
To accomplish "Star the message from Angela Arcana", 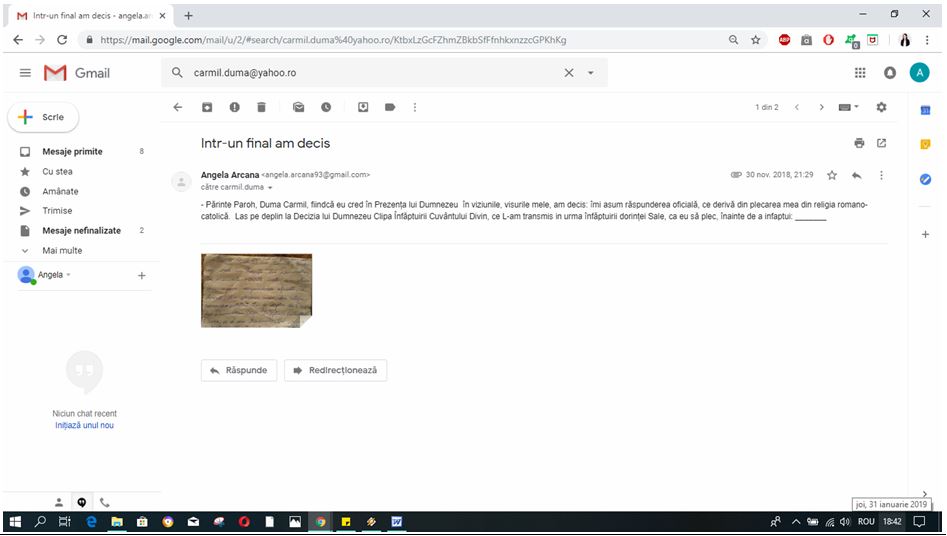I will click(x=832, y=175).
